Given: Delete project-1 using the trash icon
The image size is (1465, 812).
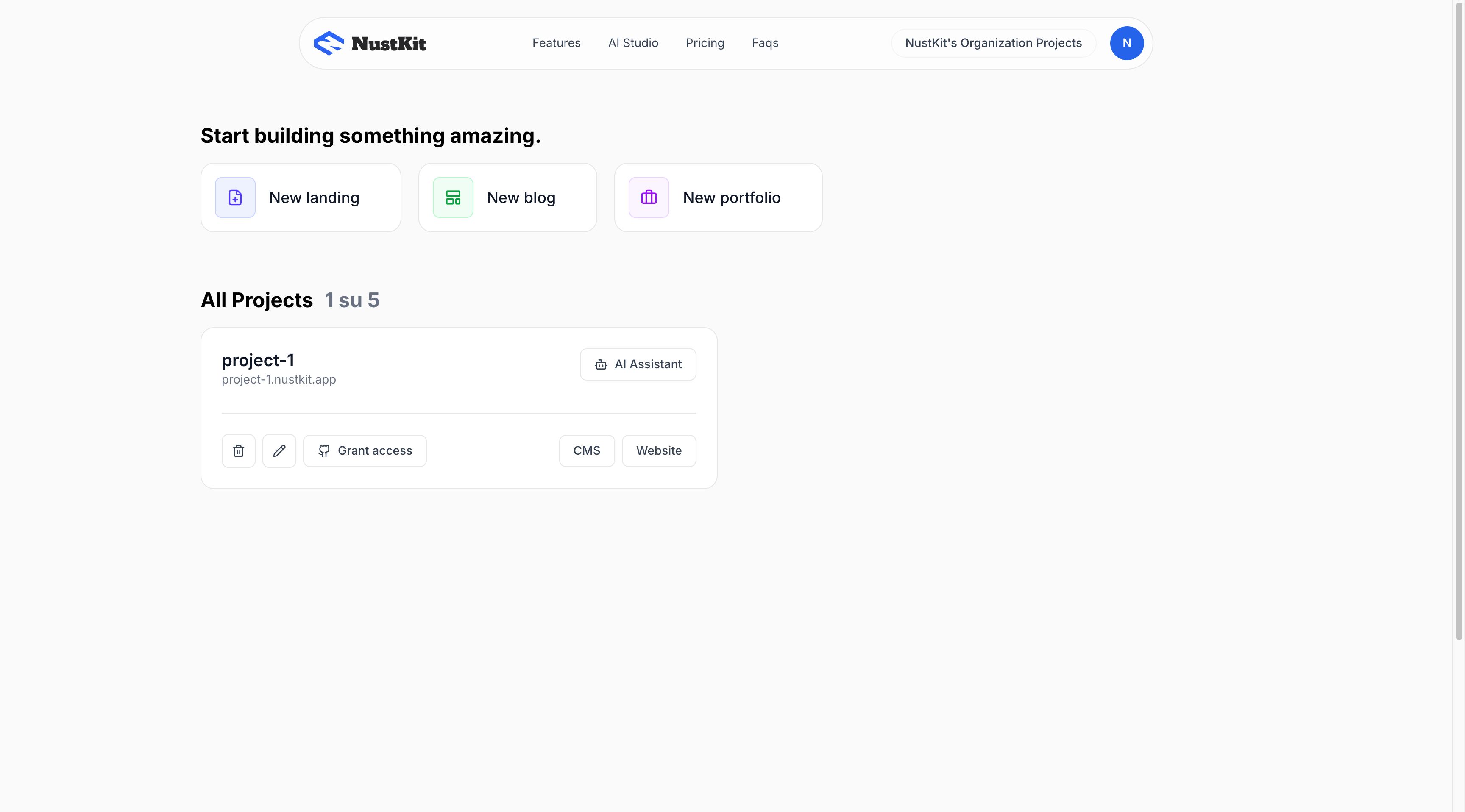Looking at the screenshot, I should (x=238, y=450).
